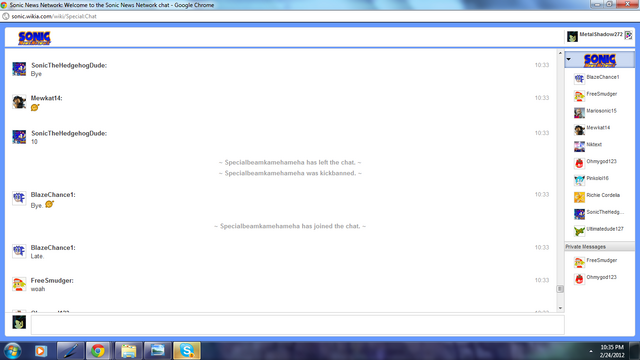The height and width of the screenshot is (360, 640).
Task: Click the emoticon in Mewkat14's message
Action: click(x=35, y=107)
